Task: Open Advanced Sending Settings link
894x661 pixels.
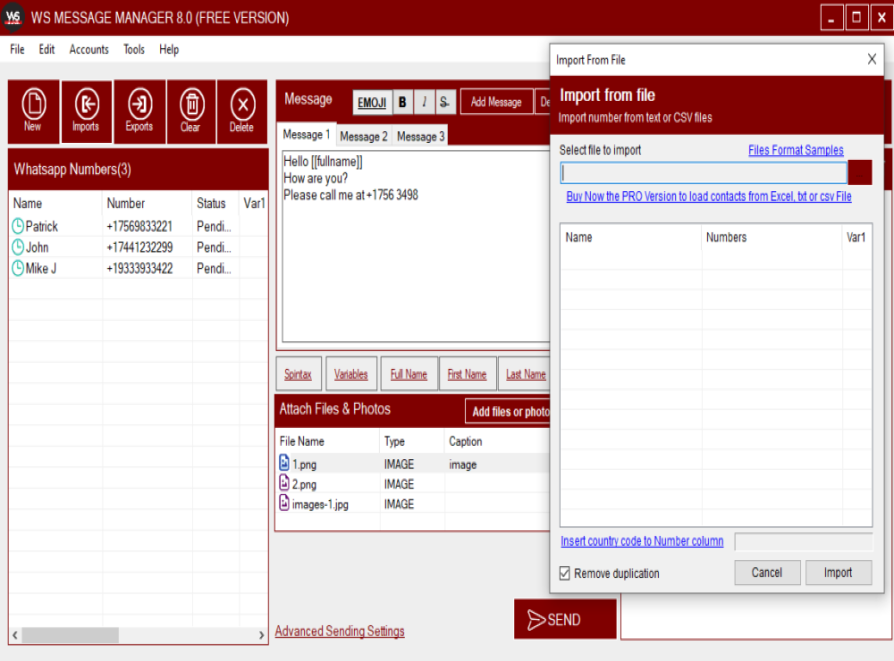Action: [340, 631]
